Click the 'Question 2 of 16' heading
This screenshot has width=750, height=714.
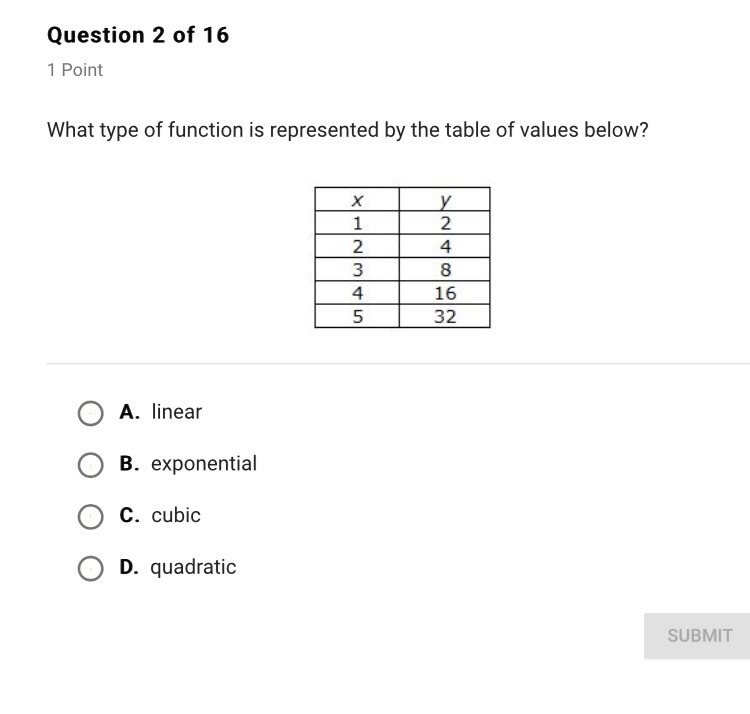(x=138, y=35)
